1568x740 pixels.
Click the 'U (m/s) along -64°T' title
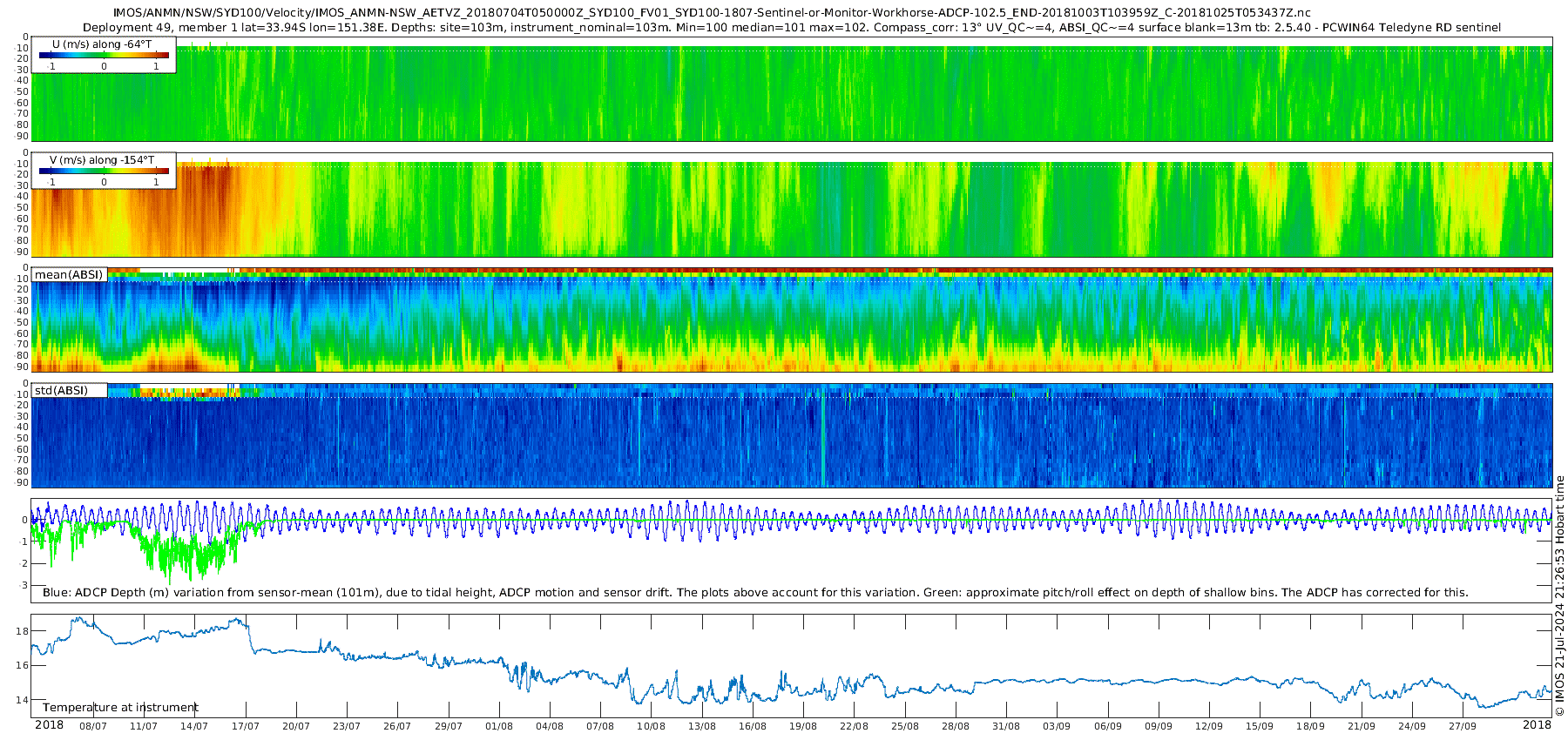102,44
